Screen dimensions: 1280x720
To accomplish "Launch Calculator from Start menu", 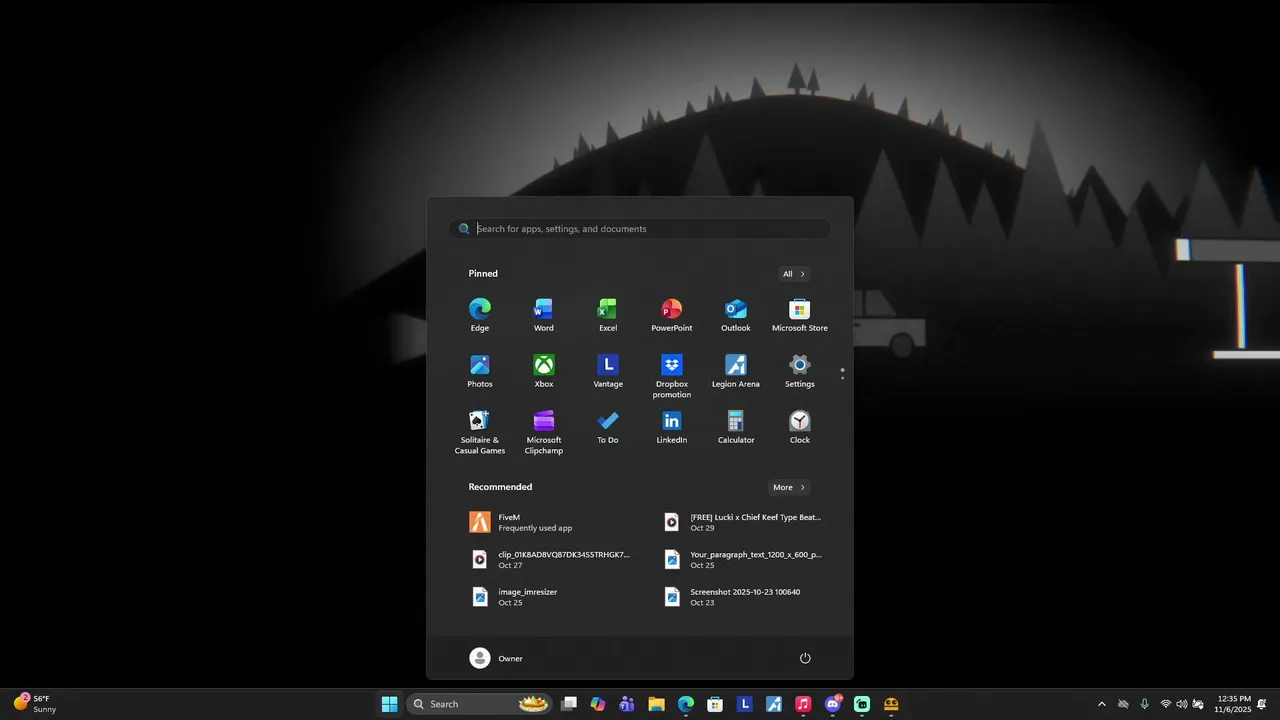I will tap(736, 427).
